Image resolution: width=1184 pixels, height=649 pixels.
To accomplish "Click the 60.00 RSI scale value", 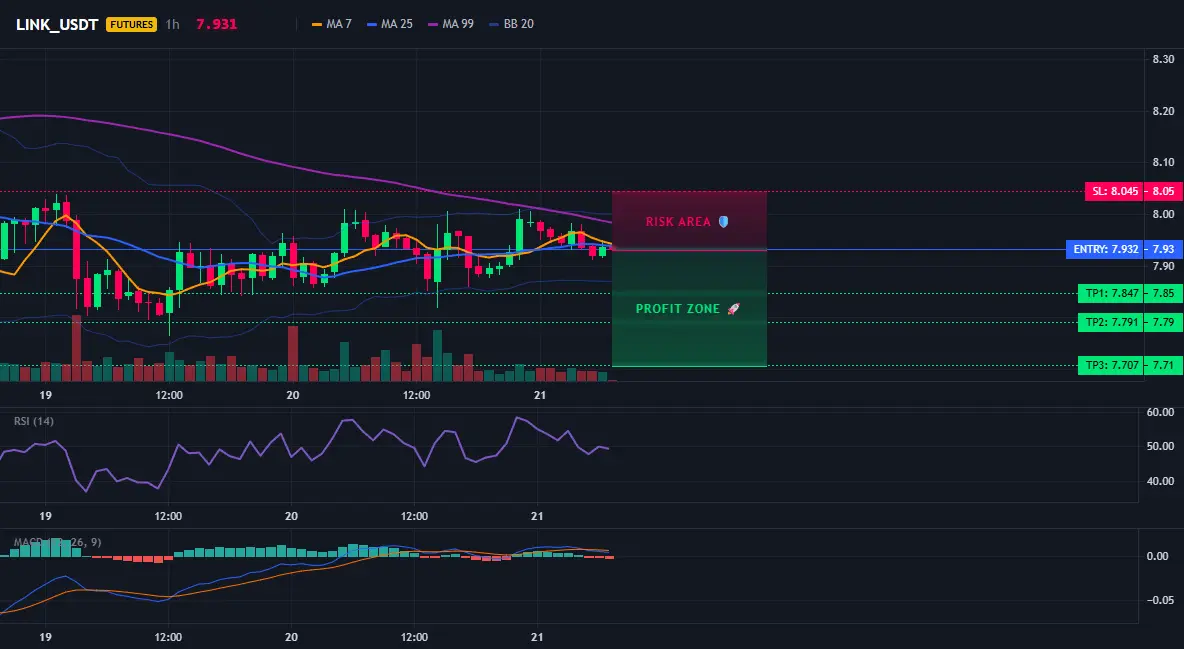I will [1160, 412].
